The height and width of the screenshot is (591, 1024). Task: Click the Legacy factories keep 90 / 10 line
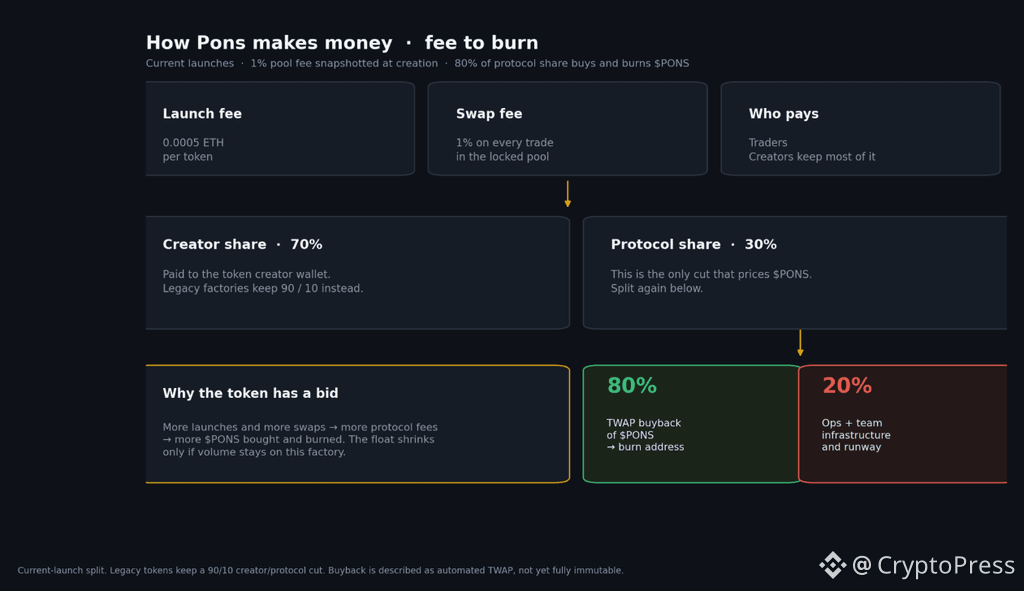pos(263,288)
